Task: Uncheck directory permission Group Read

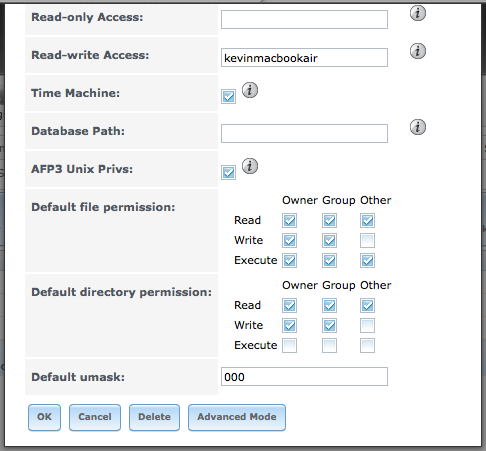Action: pyautogui.click(x=329, y=305)
